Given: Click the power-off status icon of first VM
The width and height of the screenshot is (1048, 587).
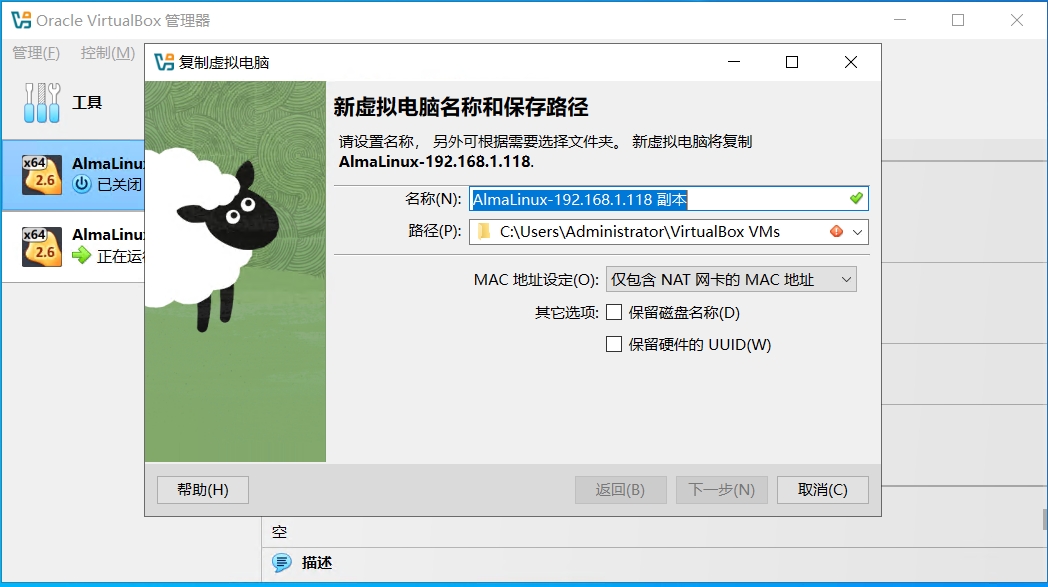Looking at the screenshot, I should pos(82,184).
